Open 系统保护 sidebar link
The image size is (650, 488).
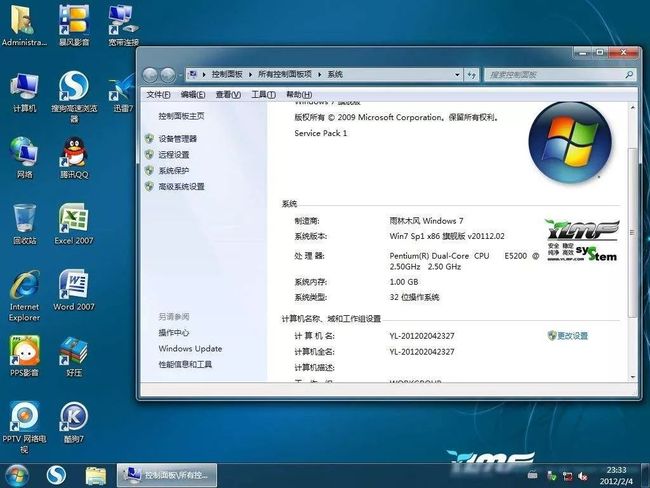point(174,170)
